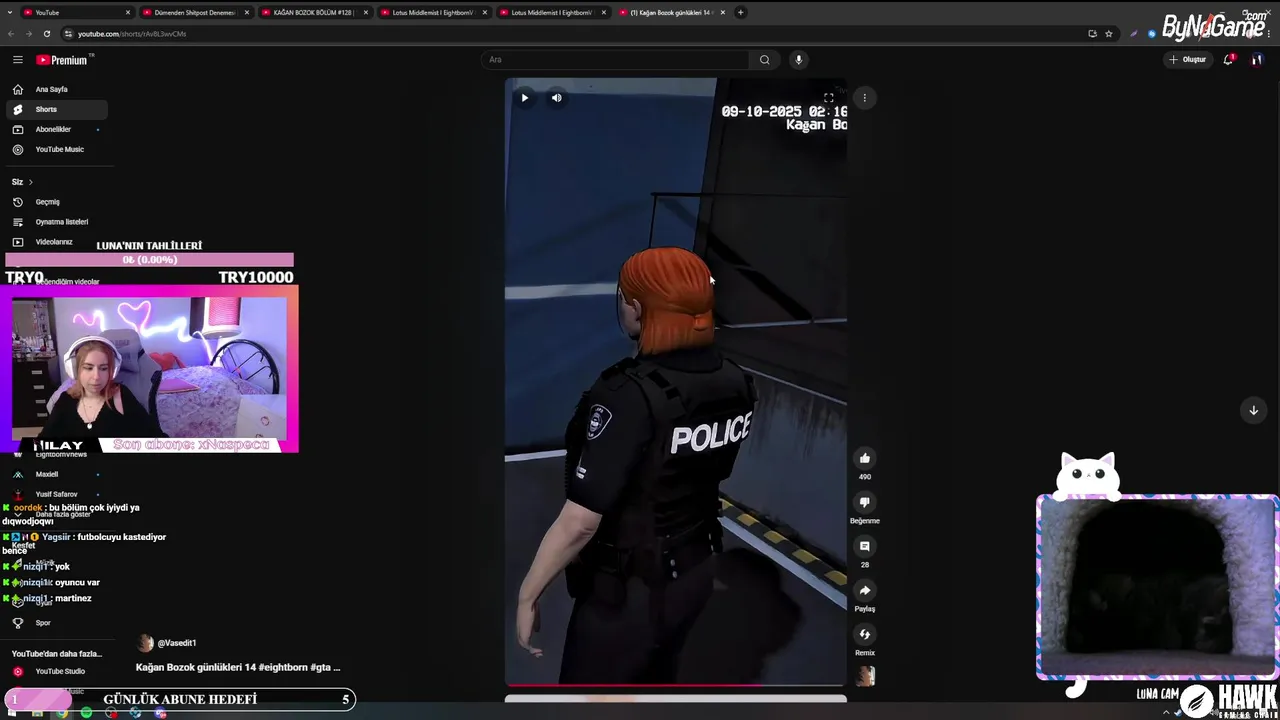Play the Shorts video
This screenshot has width=1280, height=720.
524,98
